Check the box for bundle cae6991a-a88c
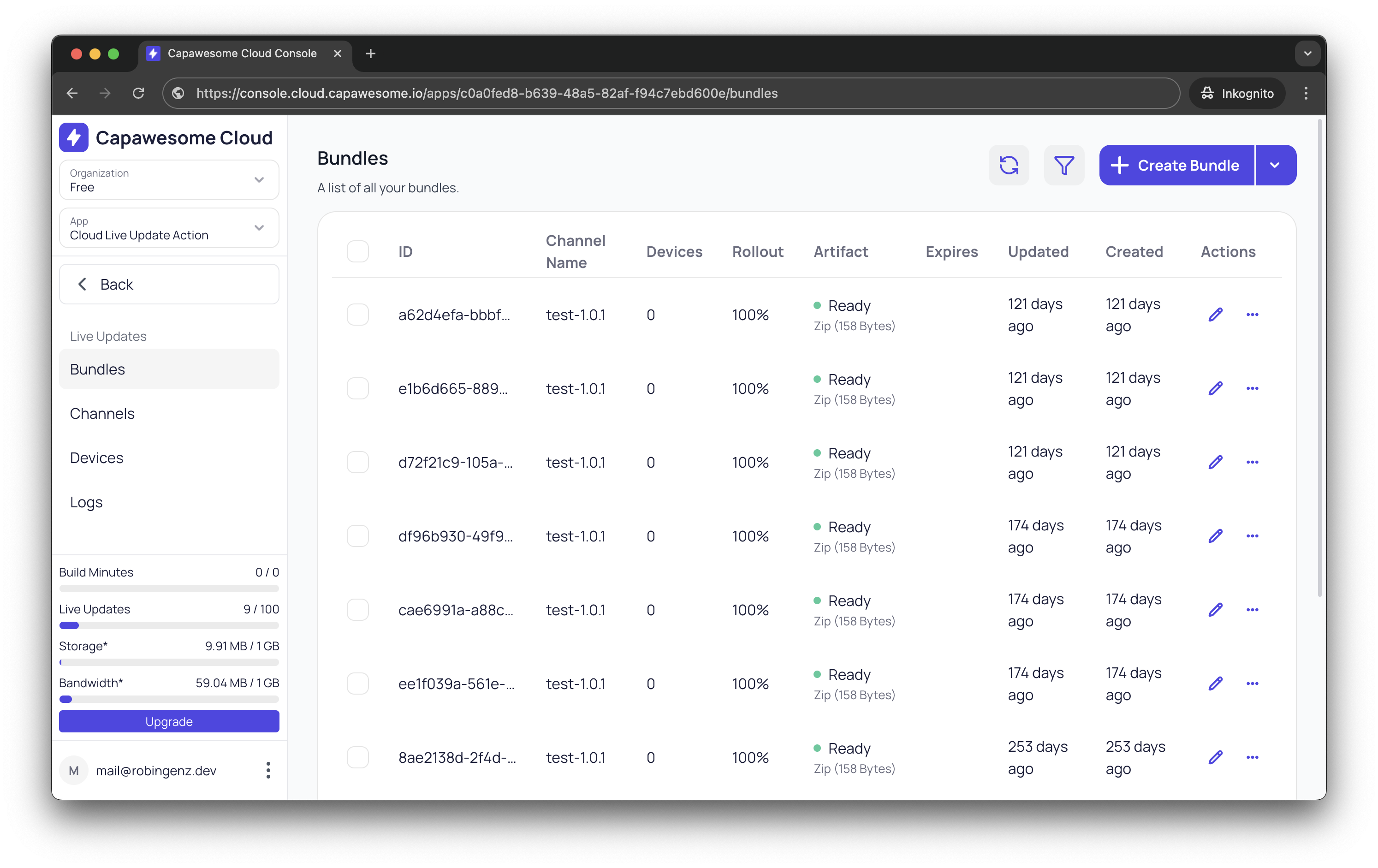 click(x=358, y=610)
